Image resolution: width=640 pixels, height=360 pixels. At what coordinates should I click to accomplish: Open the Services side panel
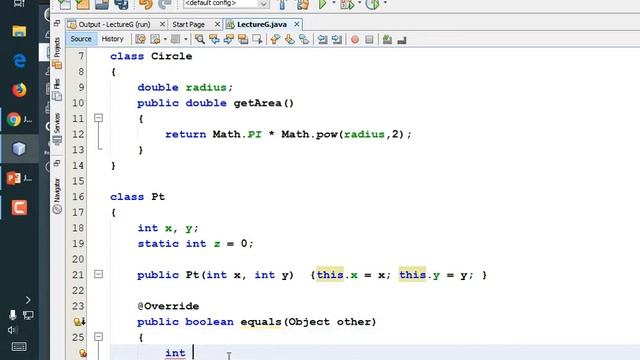[57, 129]
